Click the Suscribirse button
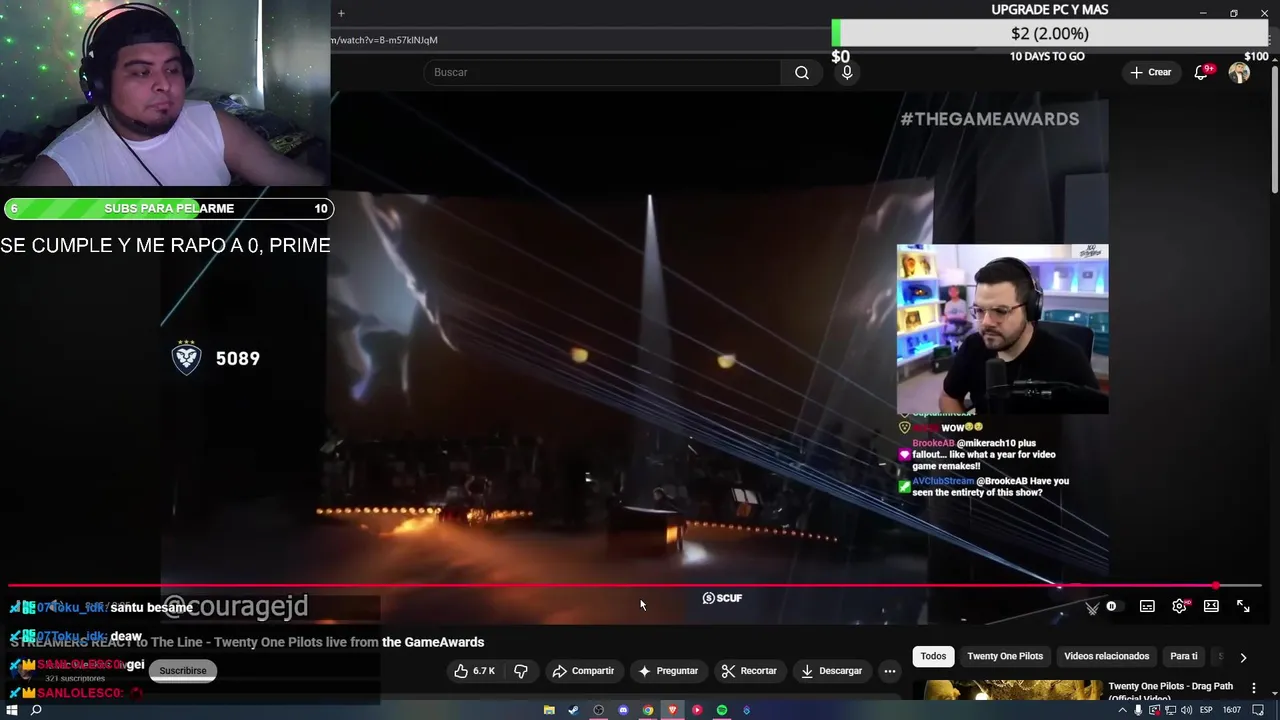 (x=183, y=670)
